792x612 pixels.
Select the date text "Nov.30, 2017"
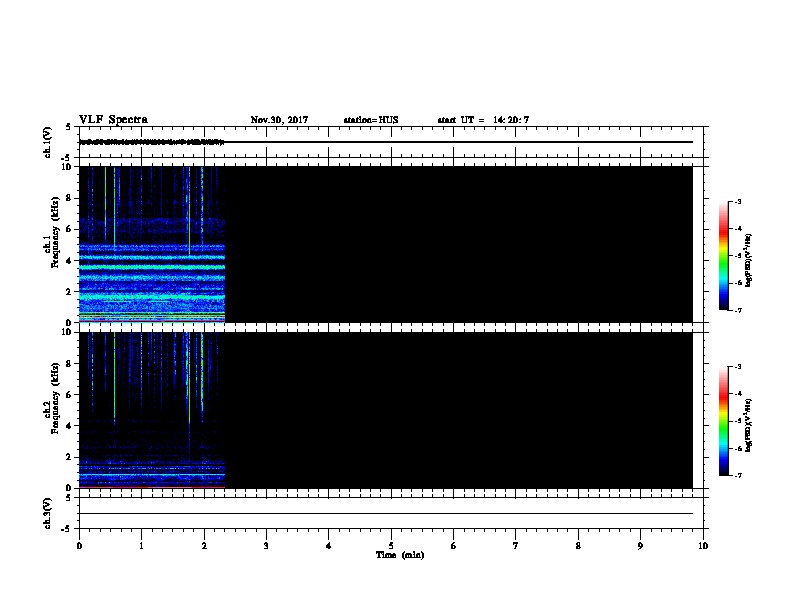(279, 120)
